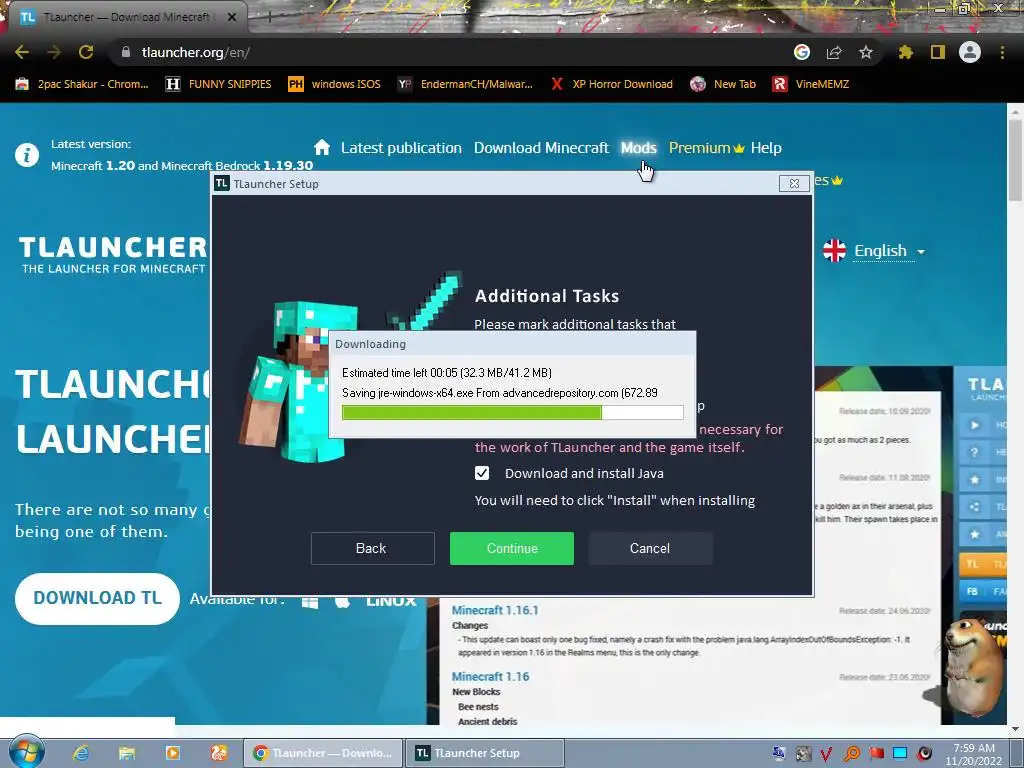Click the FB button in launcher preview sidebar
The width and height of the screenshot is (1024, 768).
pos(983,591)
